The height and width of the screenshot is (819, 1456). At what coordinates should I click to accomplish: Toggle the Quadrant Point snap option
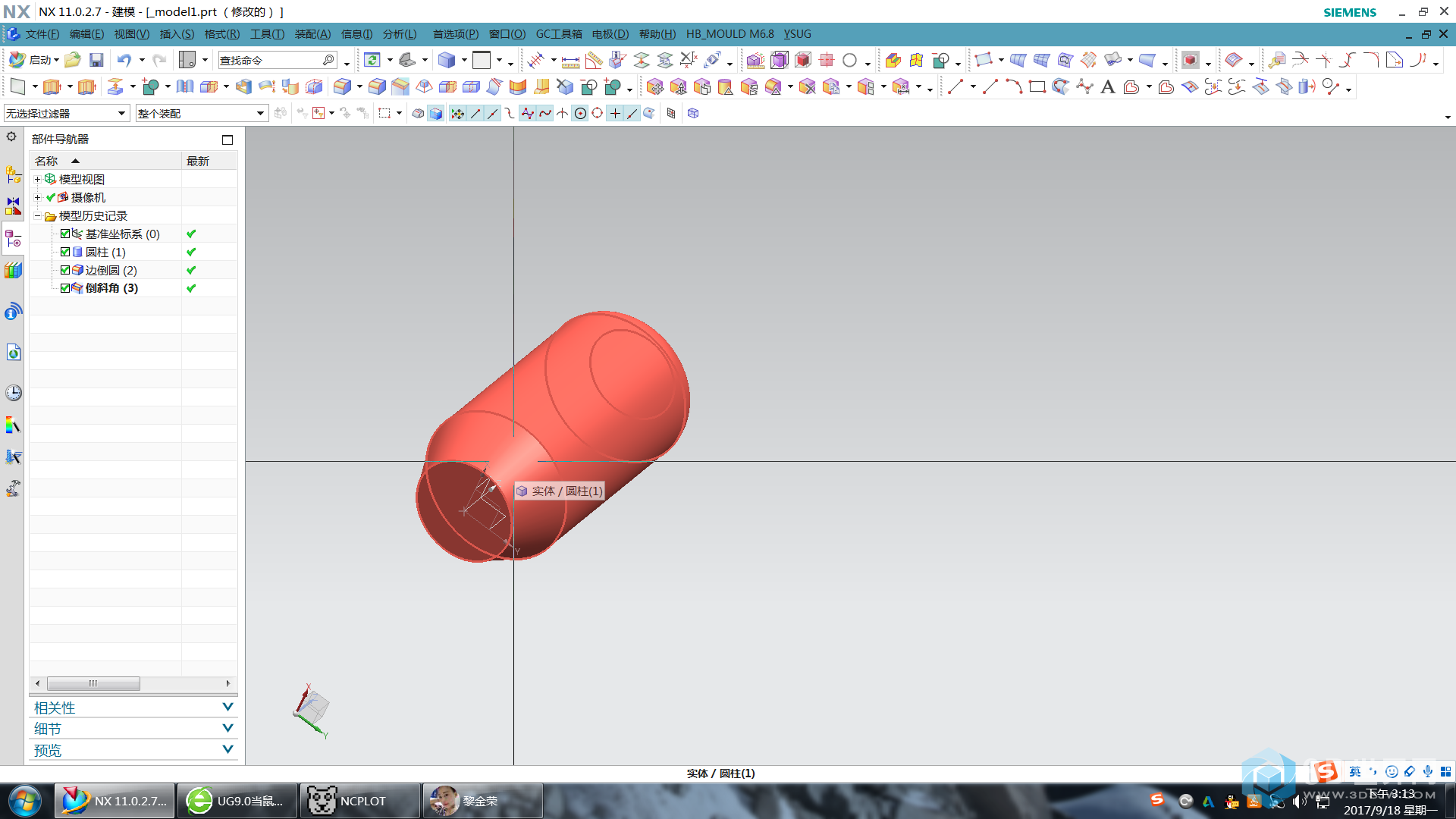click(x=597, y=114)
